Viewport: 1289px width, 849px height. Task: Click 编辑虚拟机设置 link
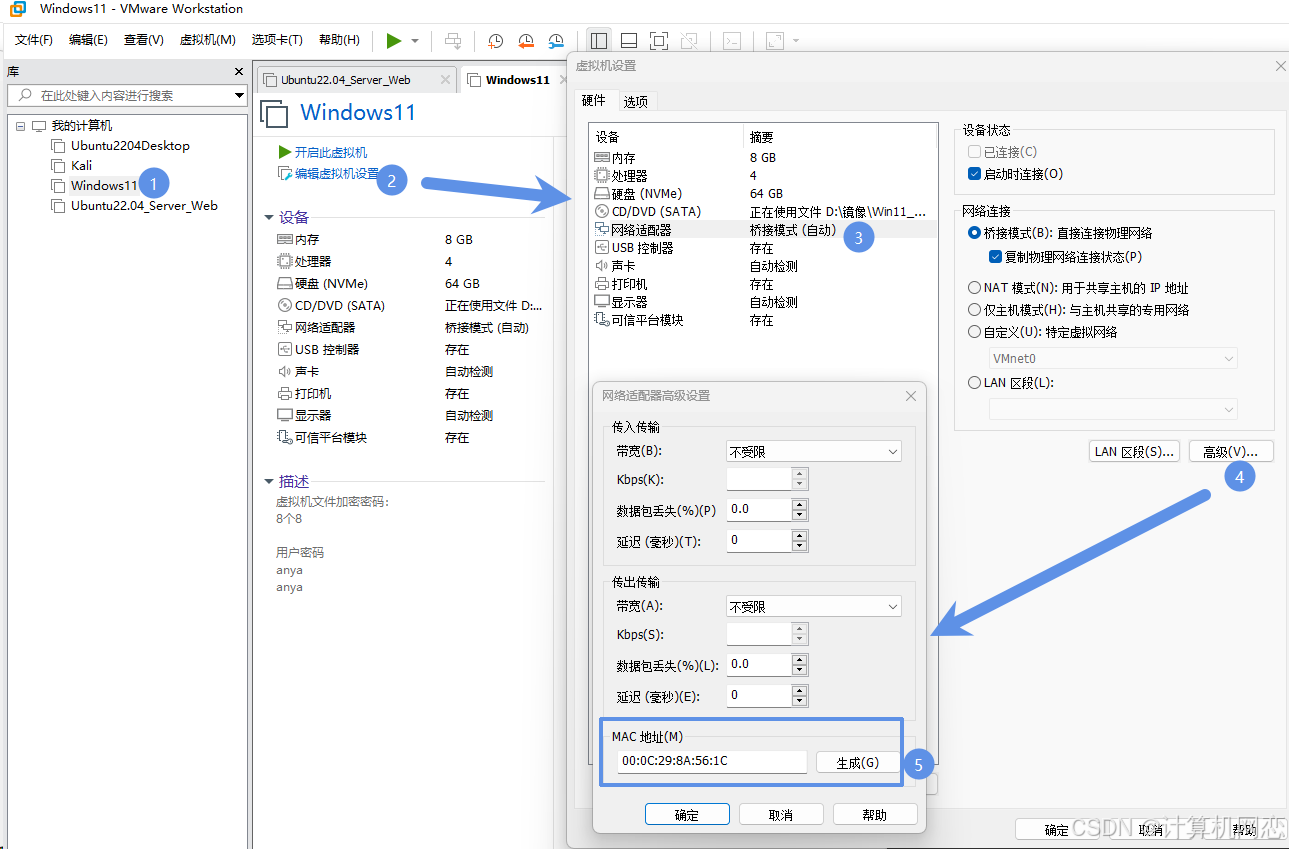[x=336, y=174]
